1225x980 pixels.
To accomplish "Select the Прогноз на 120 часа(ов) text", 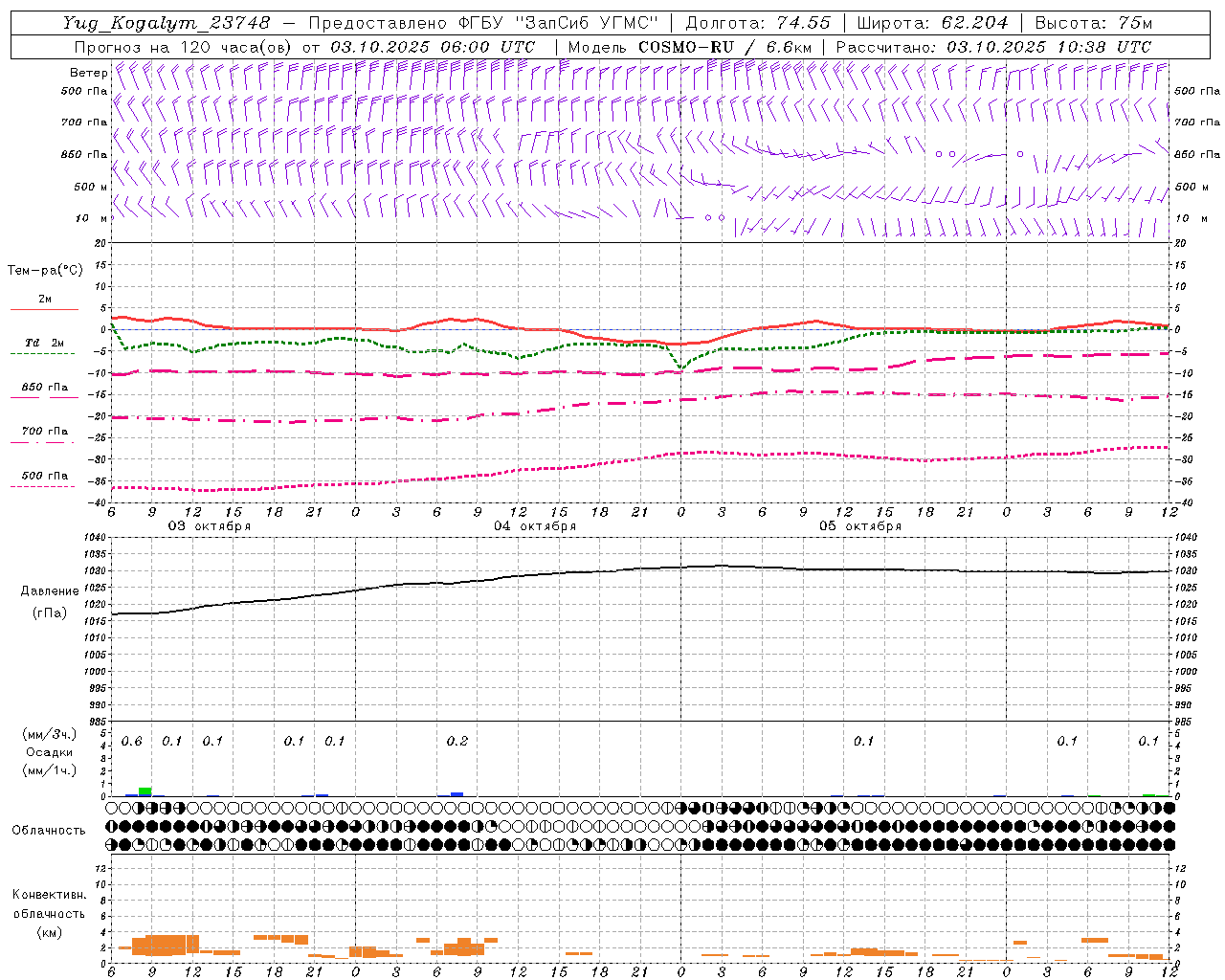I will [184, 47].
